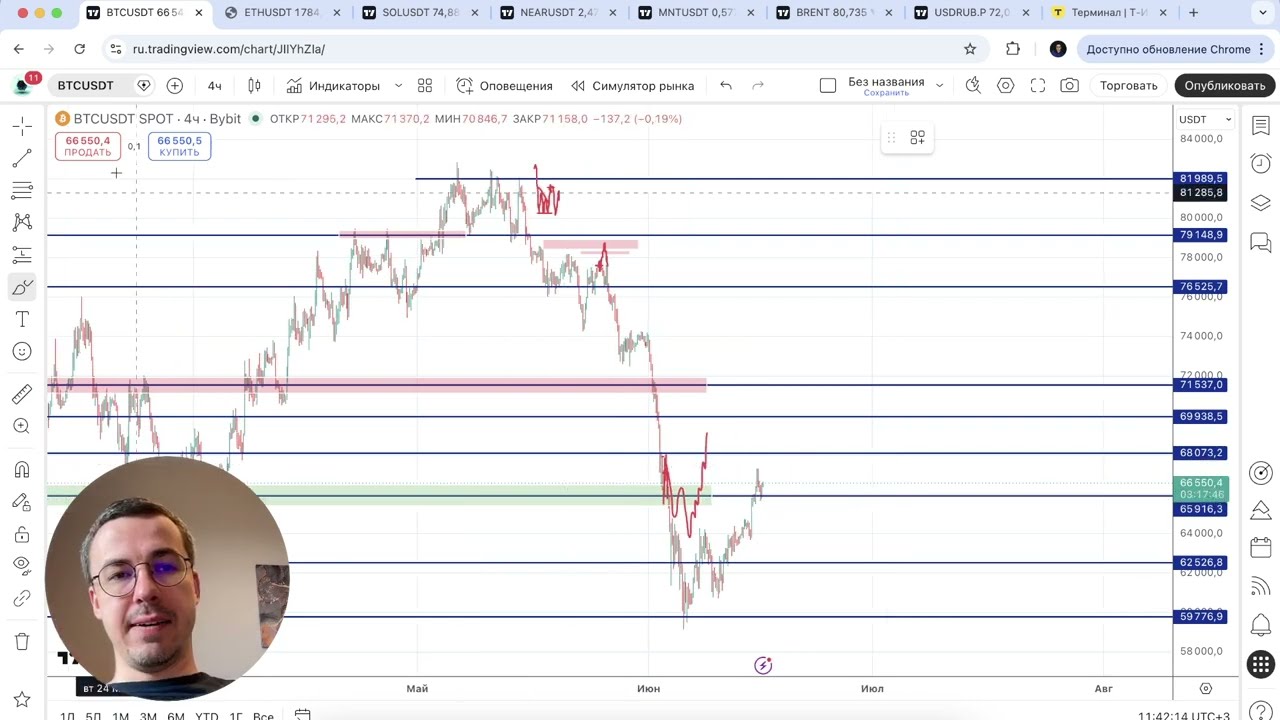
Task: Open the floating toolbar layout-plus icon
Action: coord(917,138)
